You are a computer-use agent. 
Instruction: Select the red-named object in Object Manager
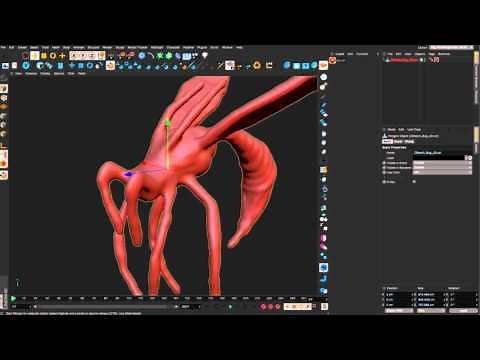tap(404, 60)
